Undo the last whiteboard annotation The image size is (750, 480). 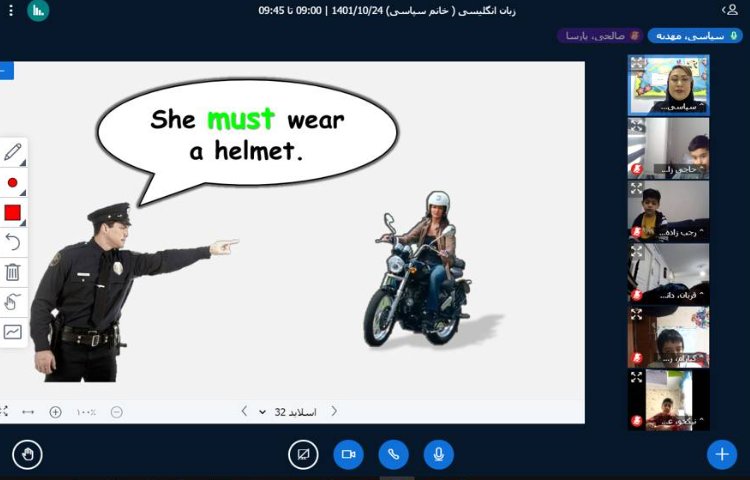[x=13, y=242]
